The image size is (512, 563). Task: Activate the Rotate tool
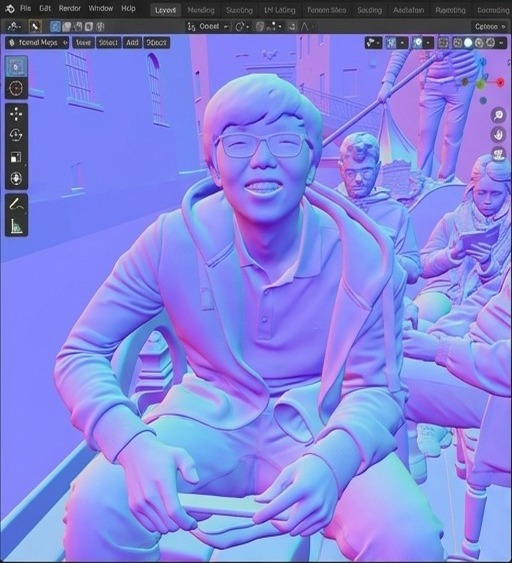[16, 135]
